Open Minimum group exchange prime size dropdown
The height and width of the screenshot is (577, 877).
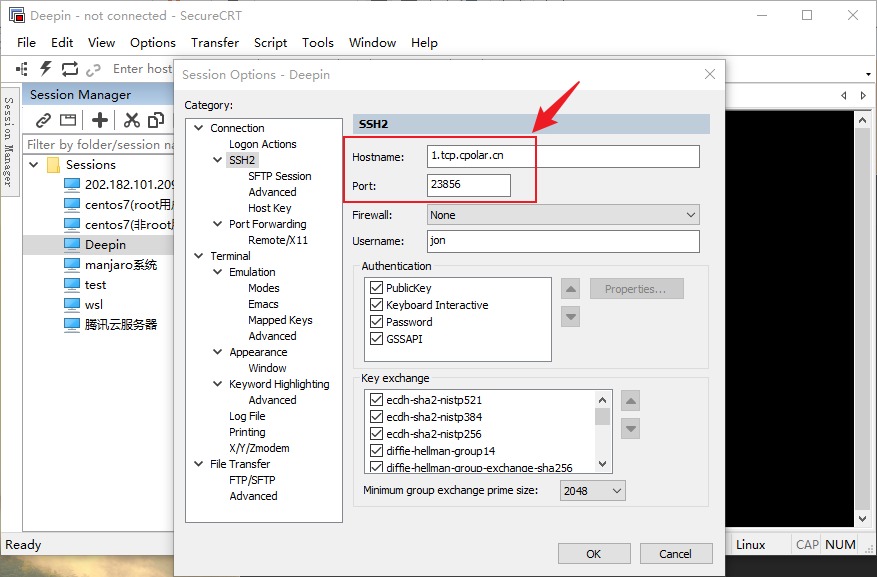click(x=592, y=491)
